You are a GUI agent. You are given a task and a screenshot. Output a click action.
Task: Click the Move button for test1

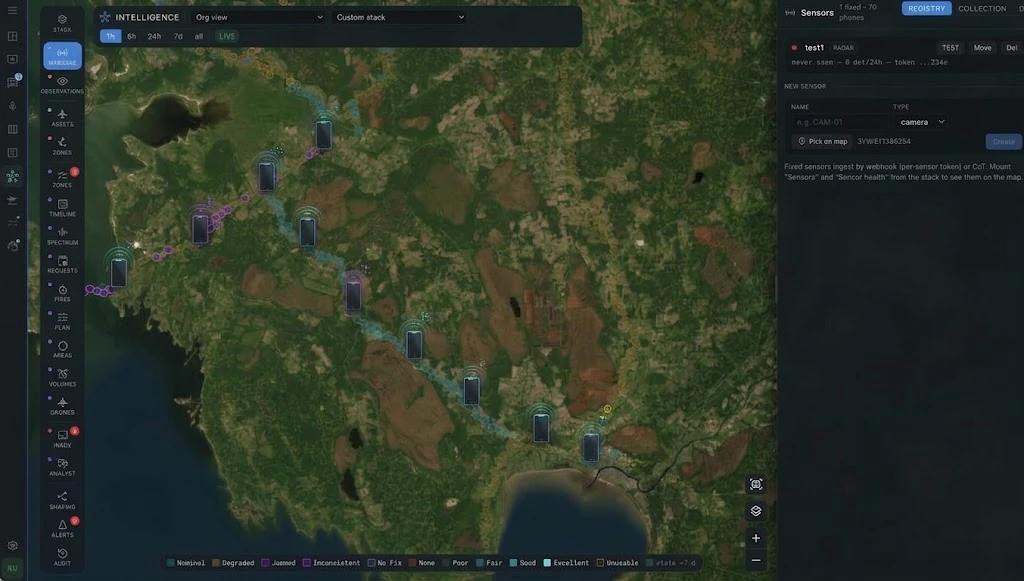point(982,48)
